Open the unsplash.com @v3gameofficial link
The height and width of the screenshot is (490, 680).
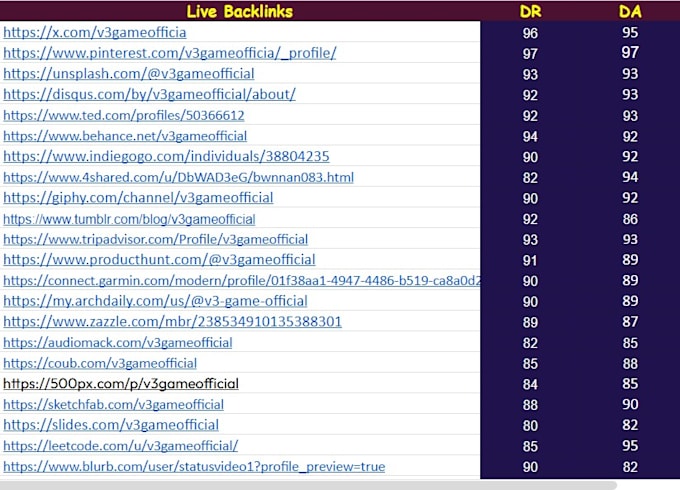129,74
